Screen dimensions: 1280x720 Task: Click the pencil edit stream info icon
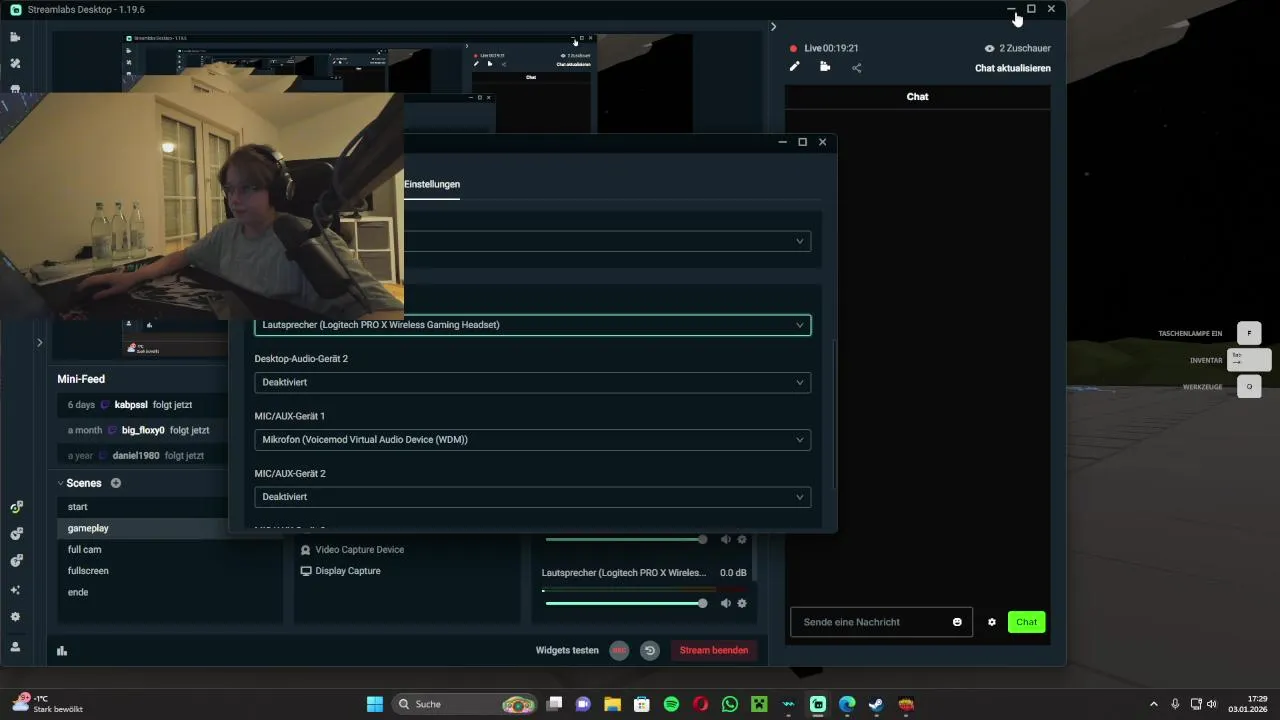click(x=795, y=67)
